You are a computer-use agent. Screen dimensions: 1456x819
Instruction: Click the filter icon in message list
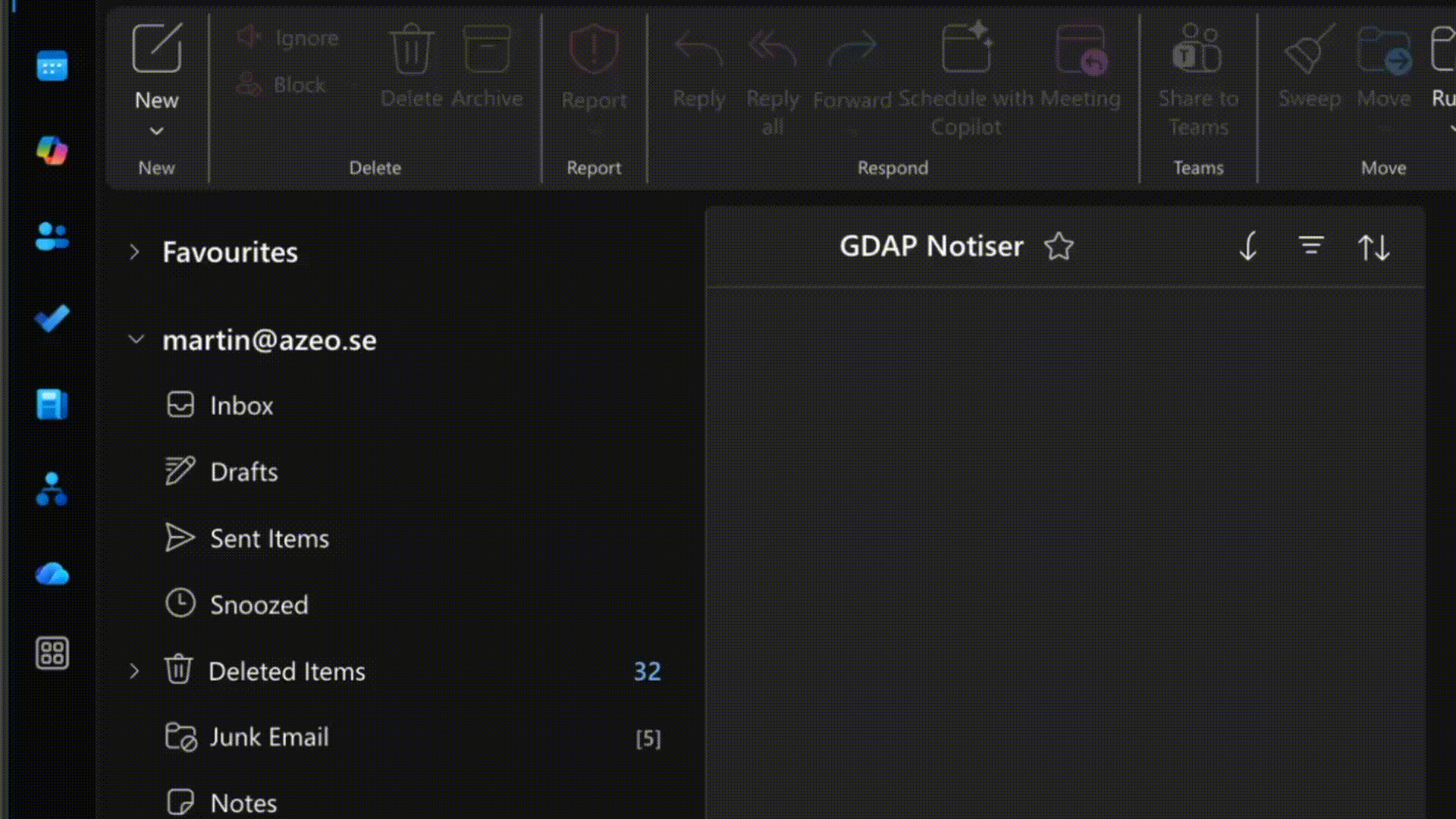pyautogui.click(x=1310, y=246)
